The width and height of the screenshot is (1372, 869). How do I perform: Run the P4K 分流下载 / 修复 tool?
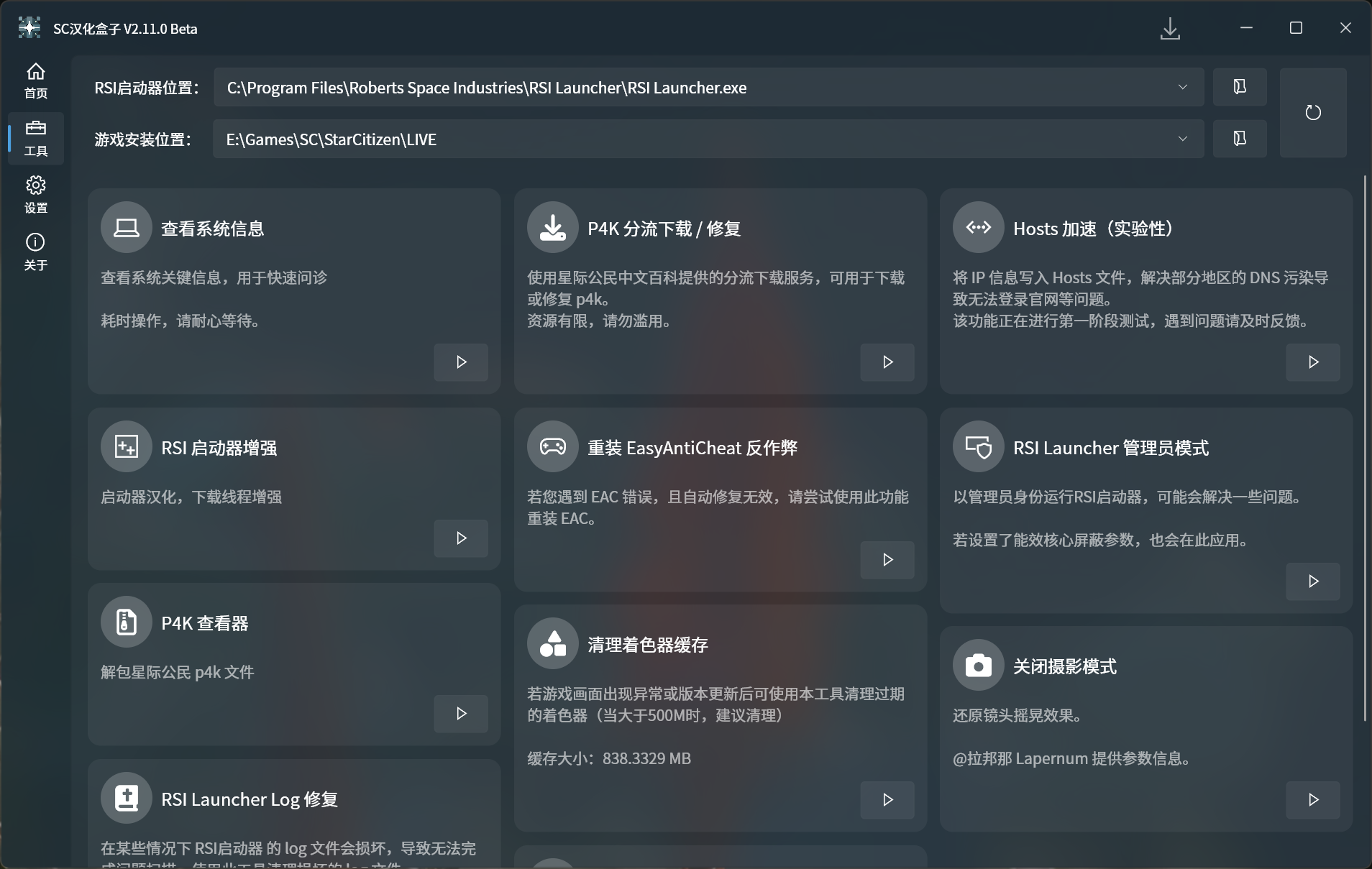tap(887, 362)
